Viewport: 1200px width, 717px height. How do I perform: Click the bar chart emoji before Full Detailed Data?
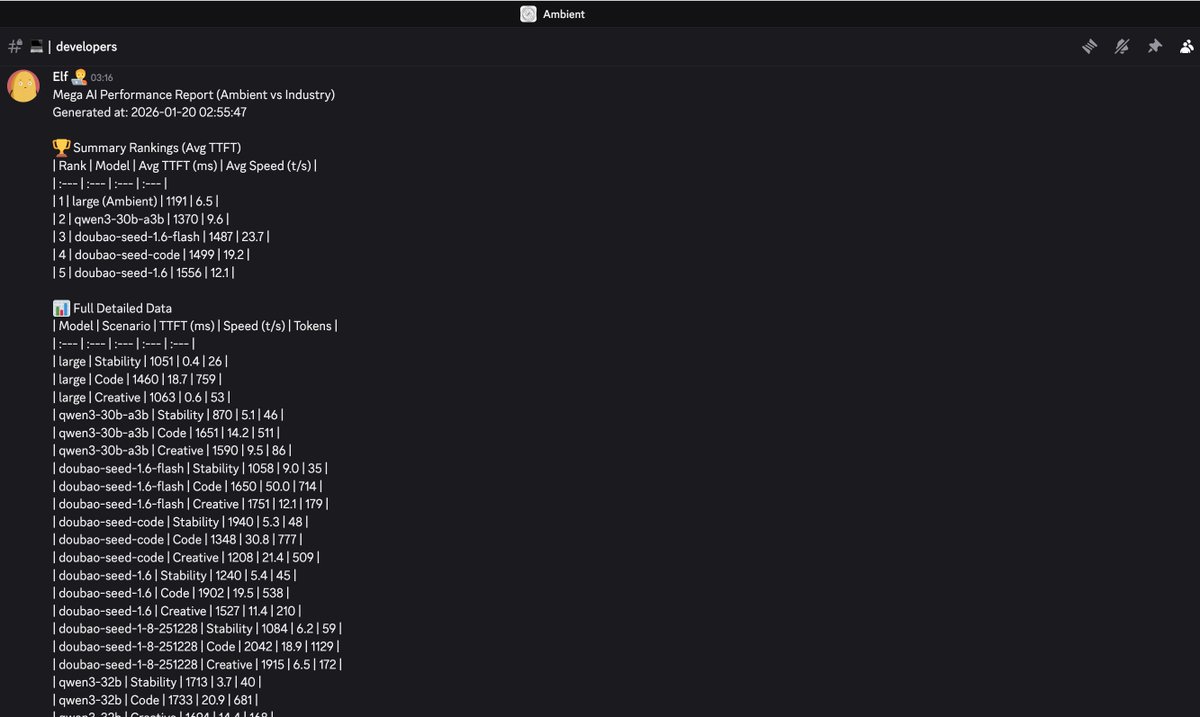(x=61, y=308)
